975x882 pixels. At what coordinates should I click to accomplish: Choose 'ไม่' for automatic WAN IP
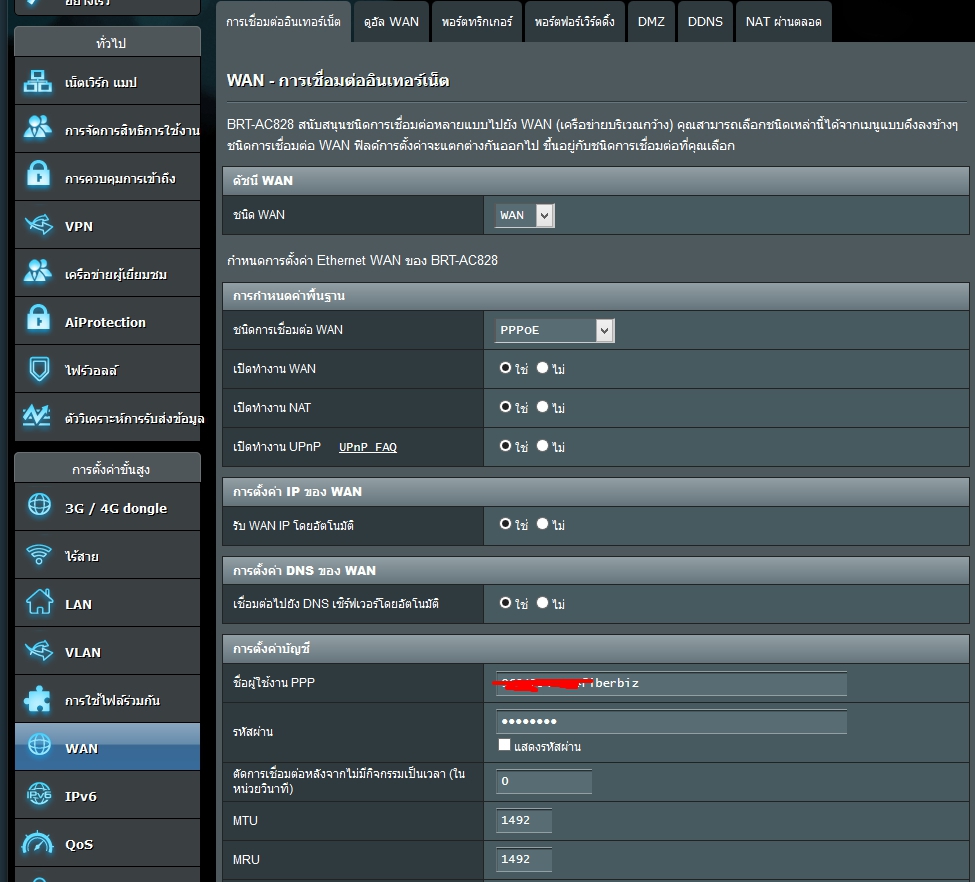click(542, 523)
